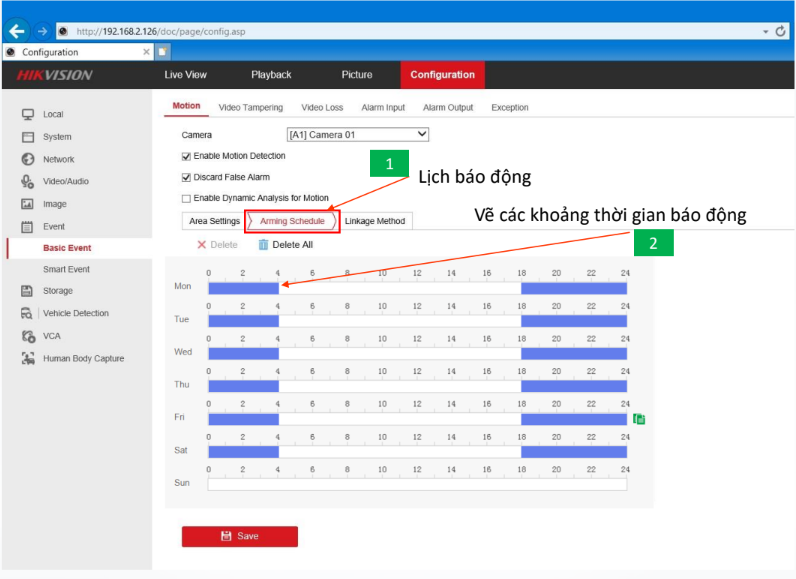Screen dimensions: 796x579
Task: Click the Vehicle Detection icon
Action: [28, 313]
